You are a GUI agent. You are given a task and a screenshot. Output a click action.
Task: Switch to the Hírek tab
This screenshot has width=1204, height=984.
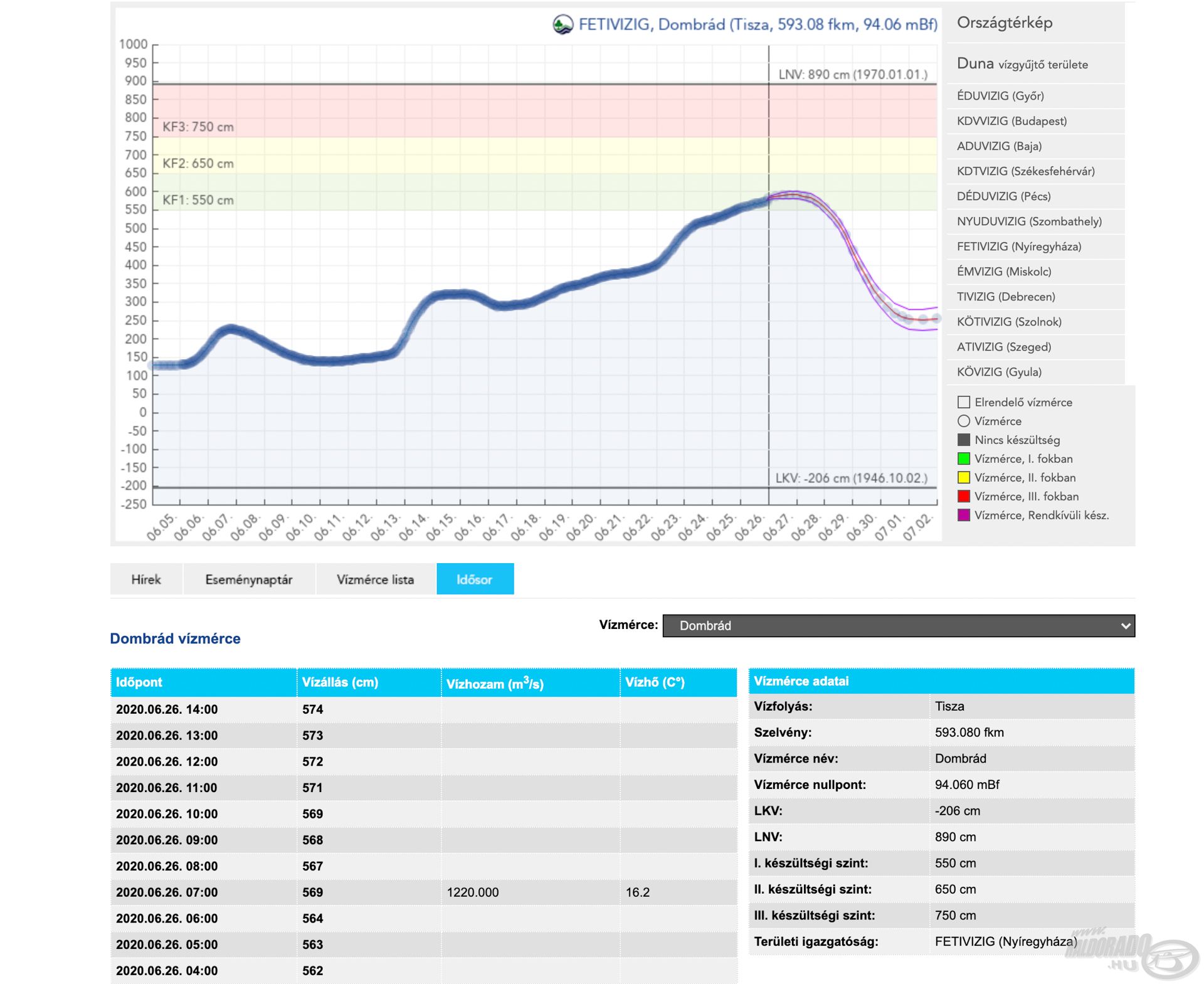(x=146, y=579)
